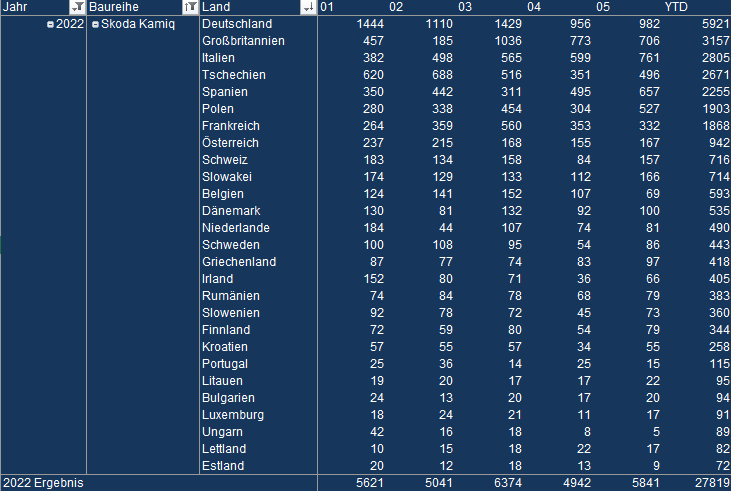Click the Spanien row label

pos(225,92)
